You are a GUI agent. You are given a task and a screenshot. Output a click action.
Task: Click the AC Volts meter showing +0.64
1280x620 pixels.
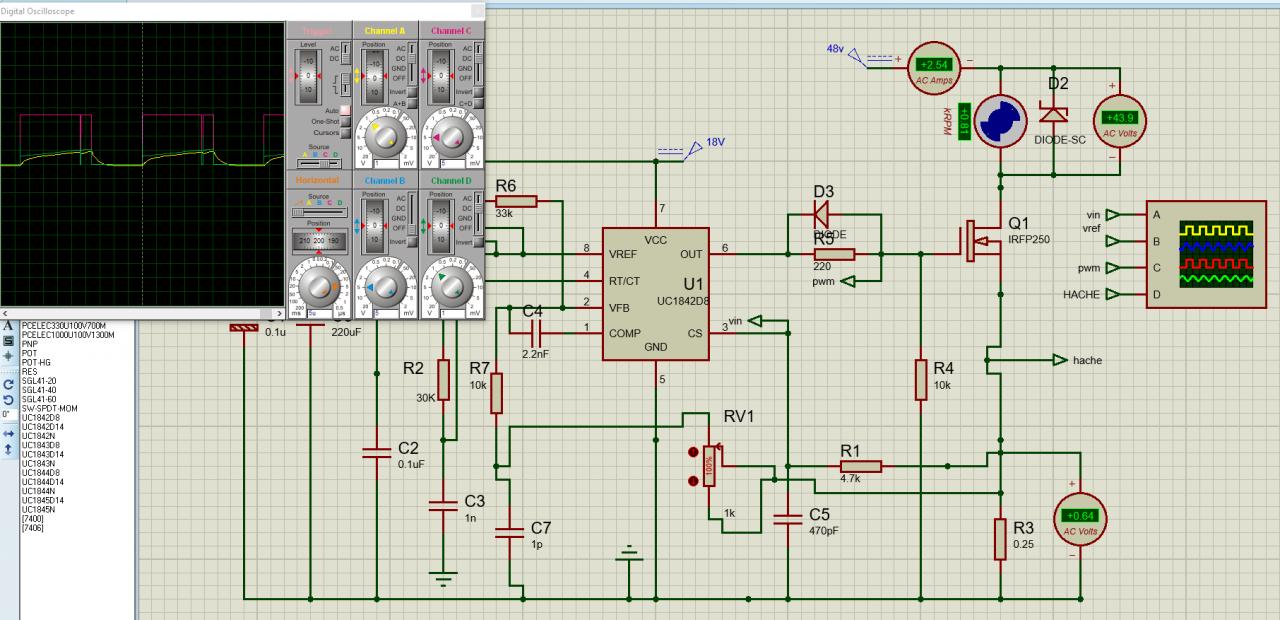point(1082,520)
